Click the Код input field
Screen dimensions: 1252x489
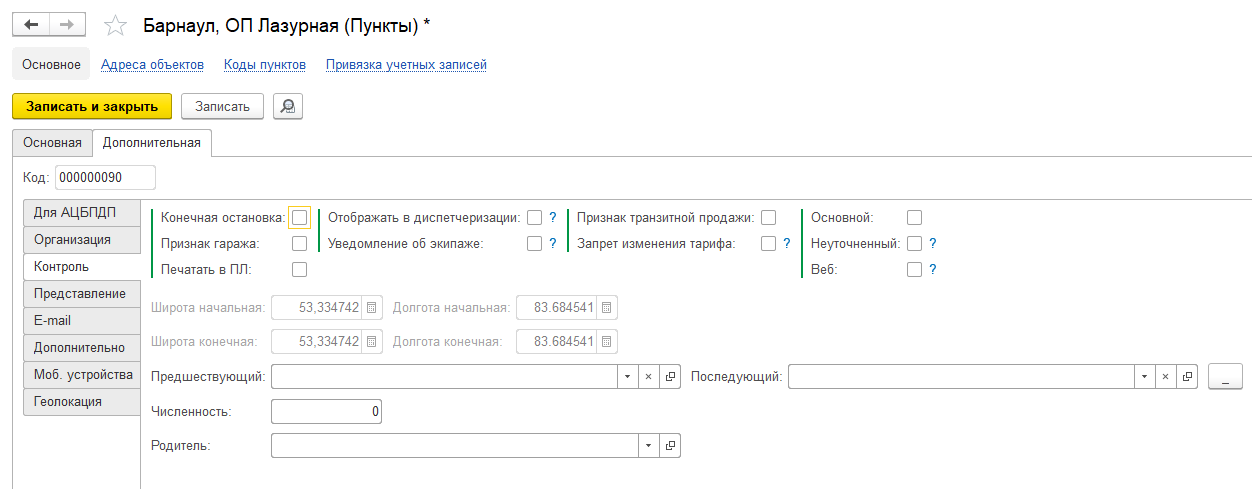105,177
